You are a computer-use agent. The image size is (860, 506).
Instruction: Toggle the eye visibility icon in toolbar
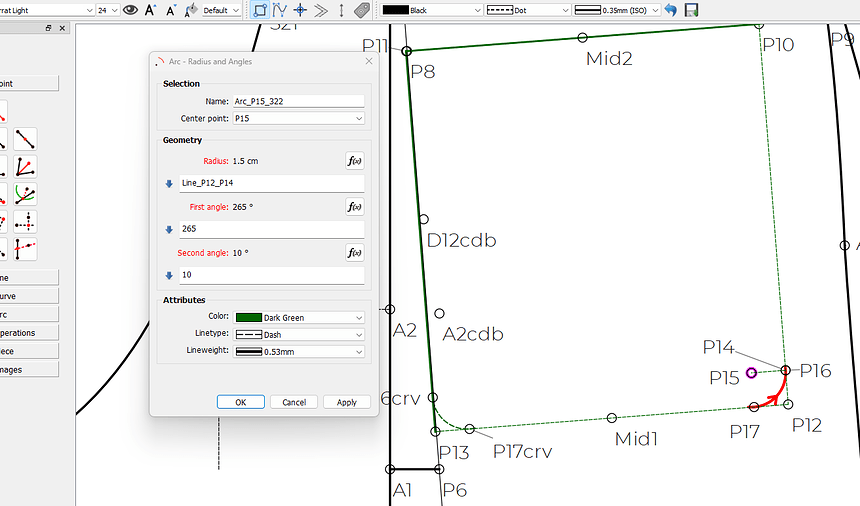pos(130,10)
